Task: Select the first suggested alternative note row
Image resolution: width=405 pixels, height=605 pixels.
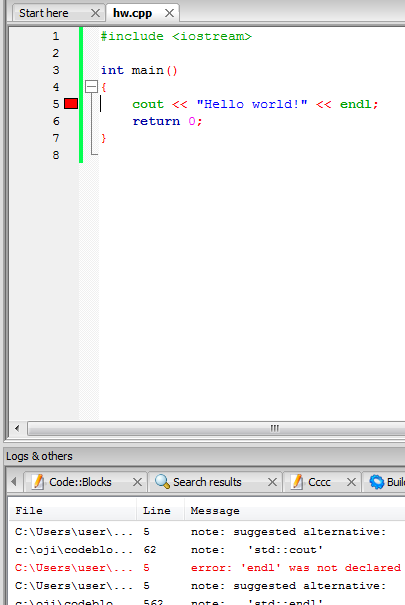Action: [x=207, y=532]
